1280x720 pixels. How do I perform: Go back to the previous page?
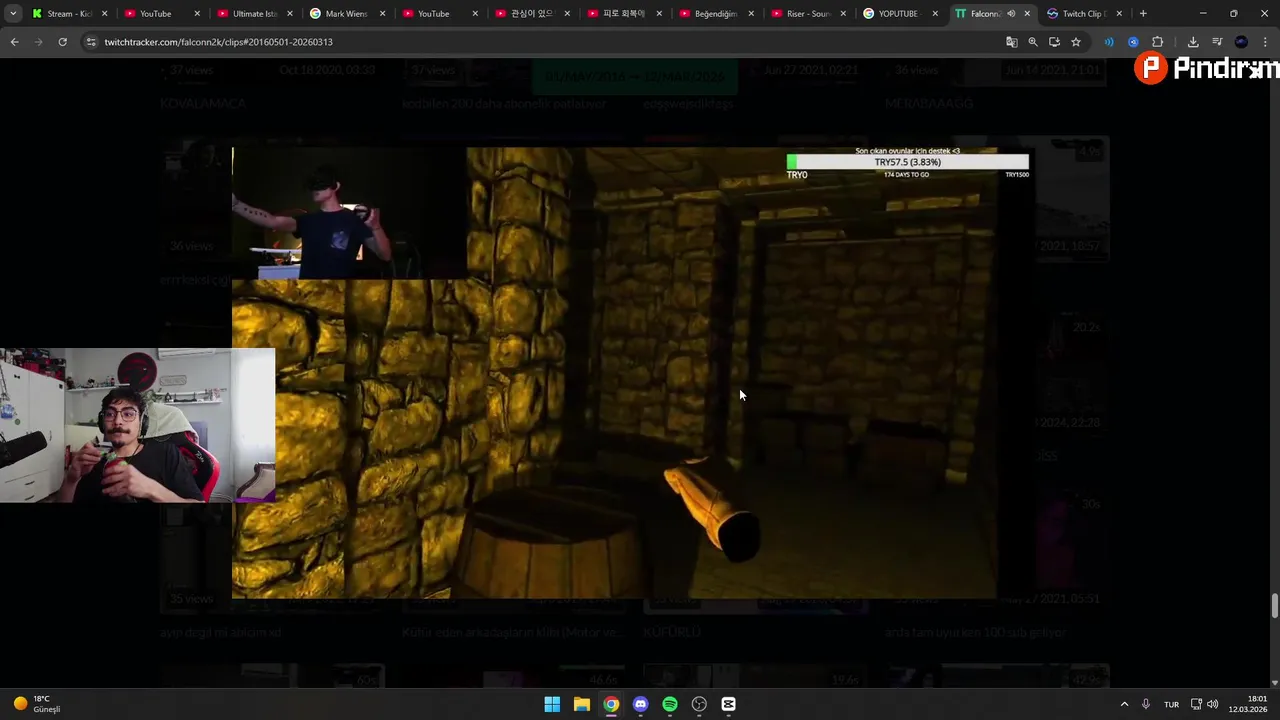tap(14, 42)
